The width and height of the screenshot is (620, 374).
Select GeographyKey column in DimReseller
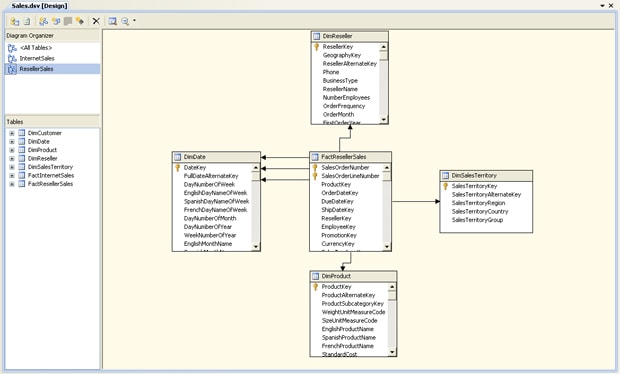[x=342, y=55]
